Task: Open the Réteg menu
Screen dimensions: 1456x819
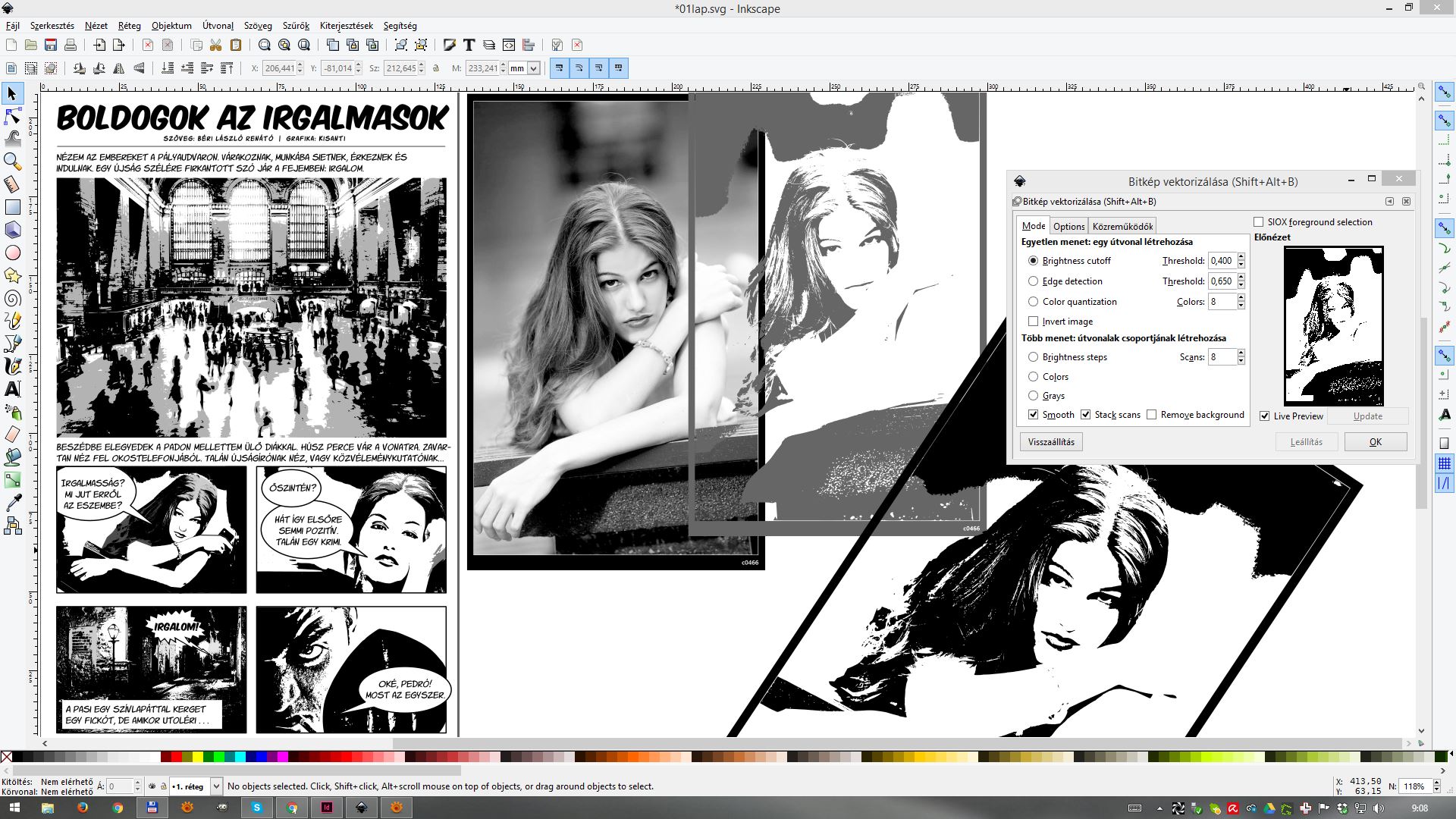Action: click(x=130, y=26)
